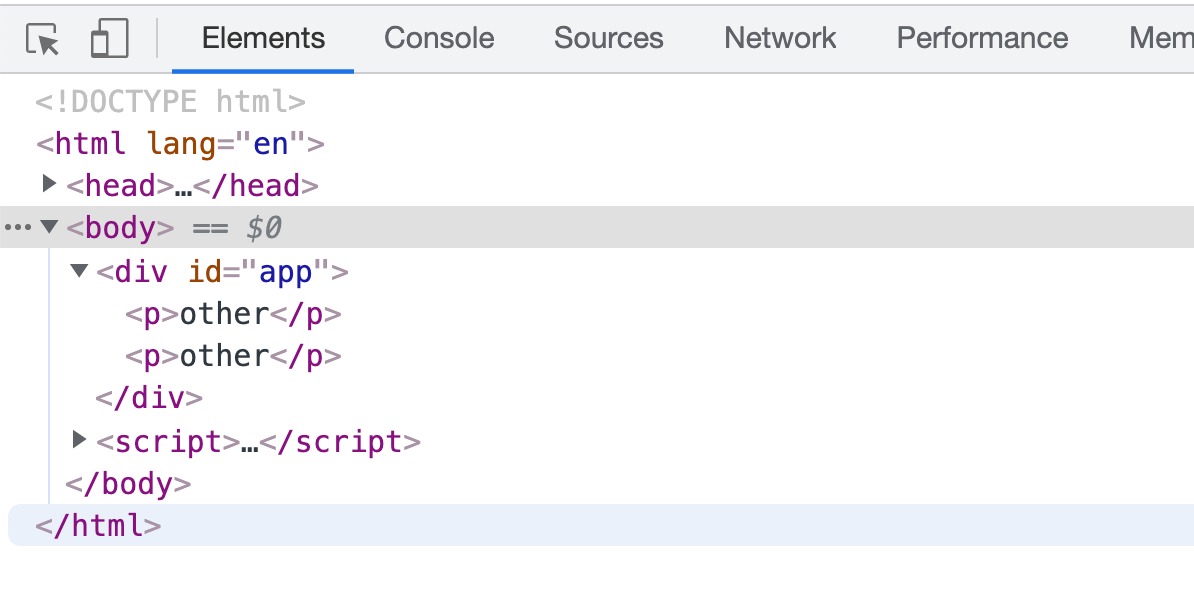The height and width of the screenshot is (610, 1194).
Task: Expand the head element arrow
Action: click(49, 184)
